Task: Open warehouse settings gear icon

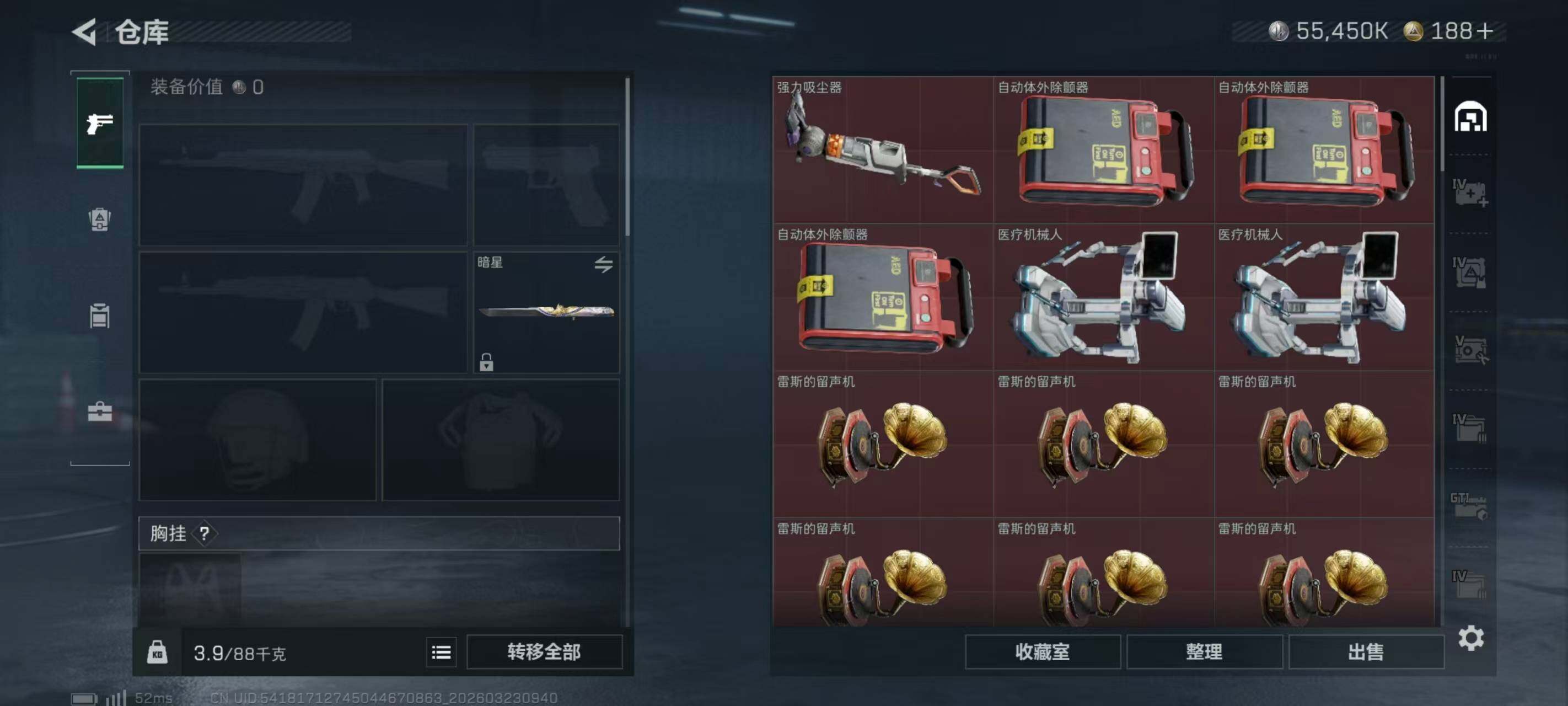Action: [x=1470, y=638]
